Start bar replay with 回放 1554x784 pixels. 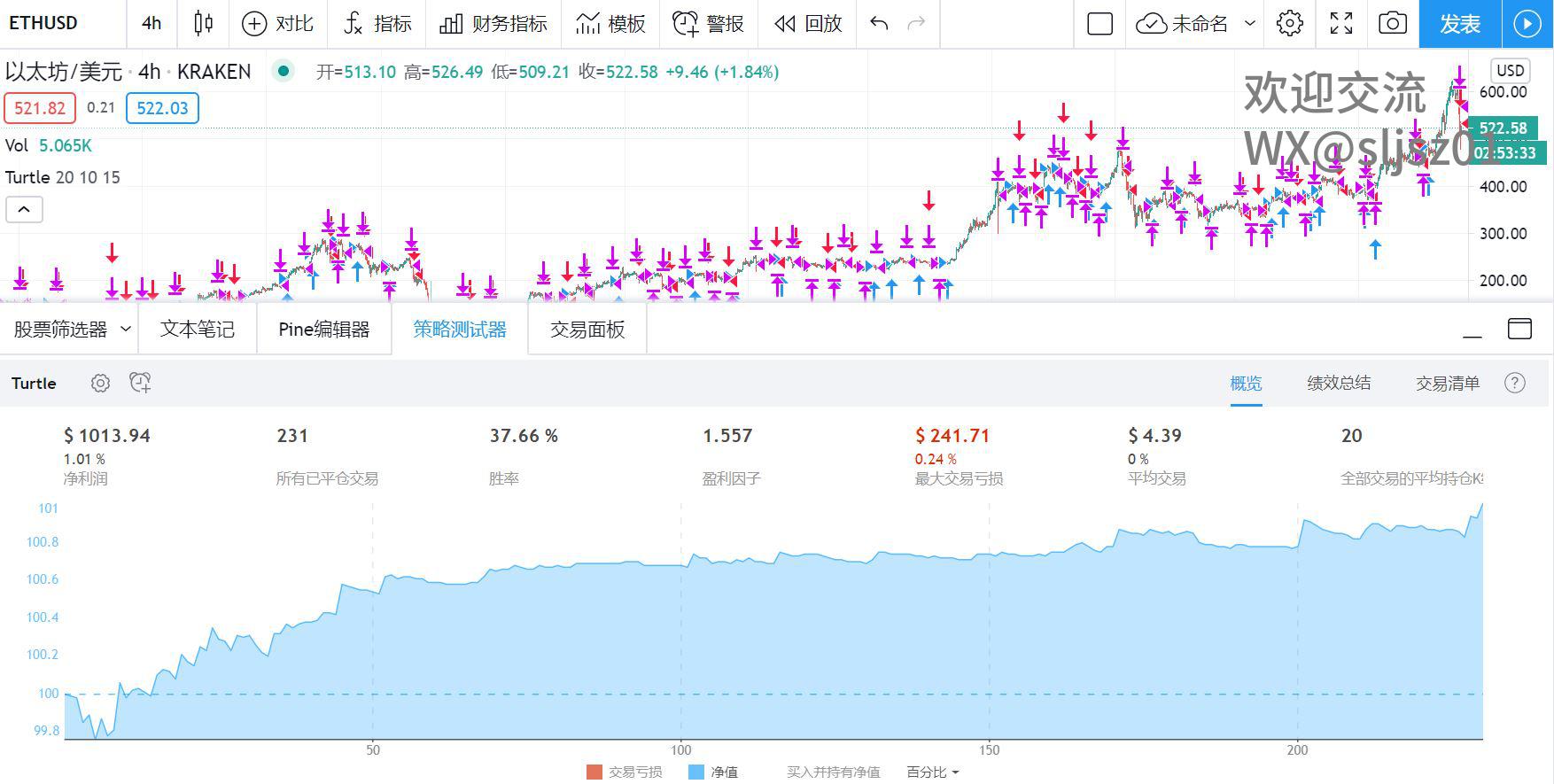point(808,24)
